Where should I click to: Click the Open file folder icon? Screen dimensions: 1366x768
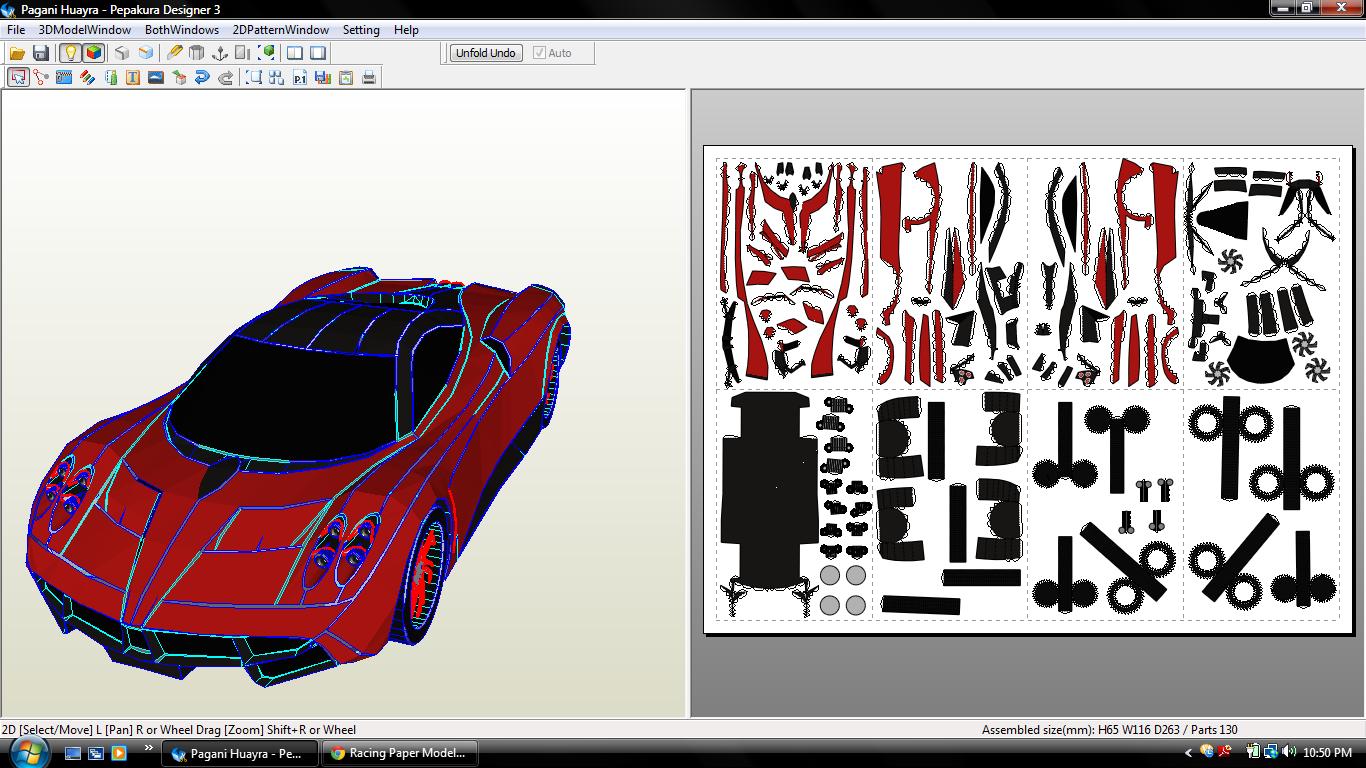tap(17, 53)
